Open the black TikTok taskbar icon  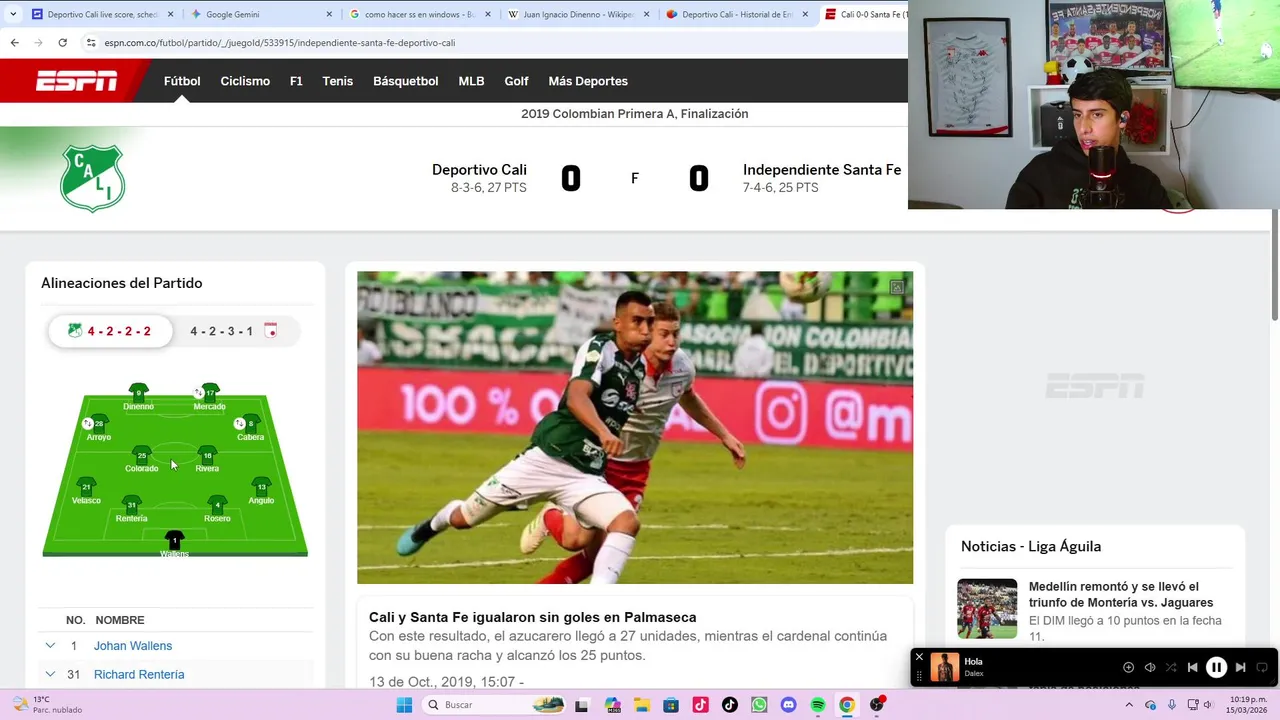point(730,705)
